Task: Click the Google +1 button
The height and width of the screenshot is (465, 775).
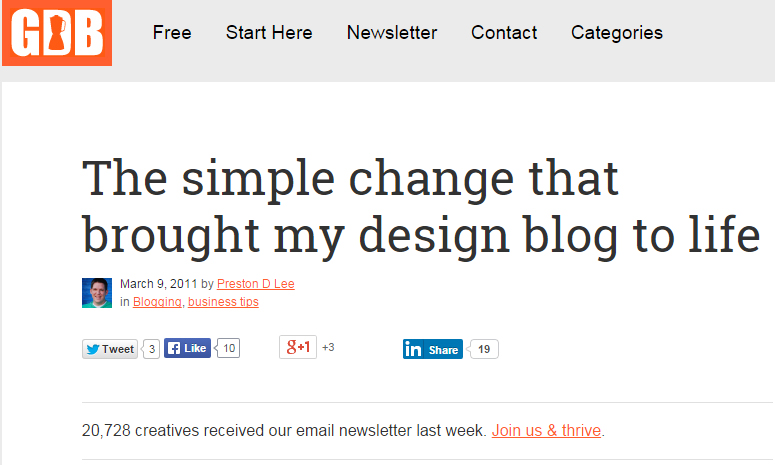Action: pyautogui.click(x=298, y=347)
